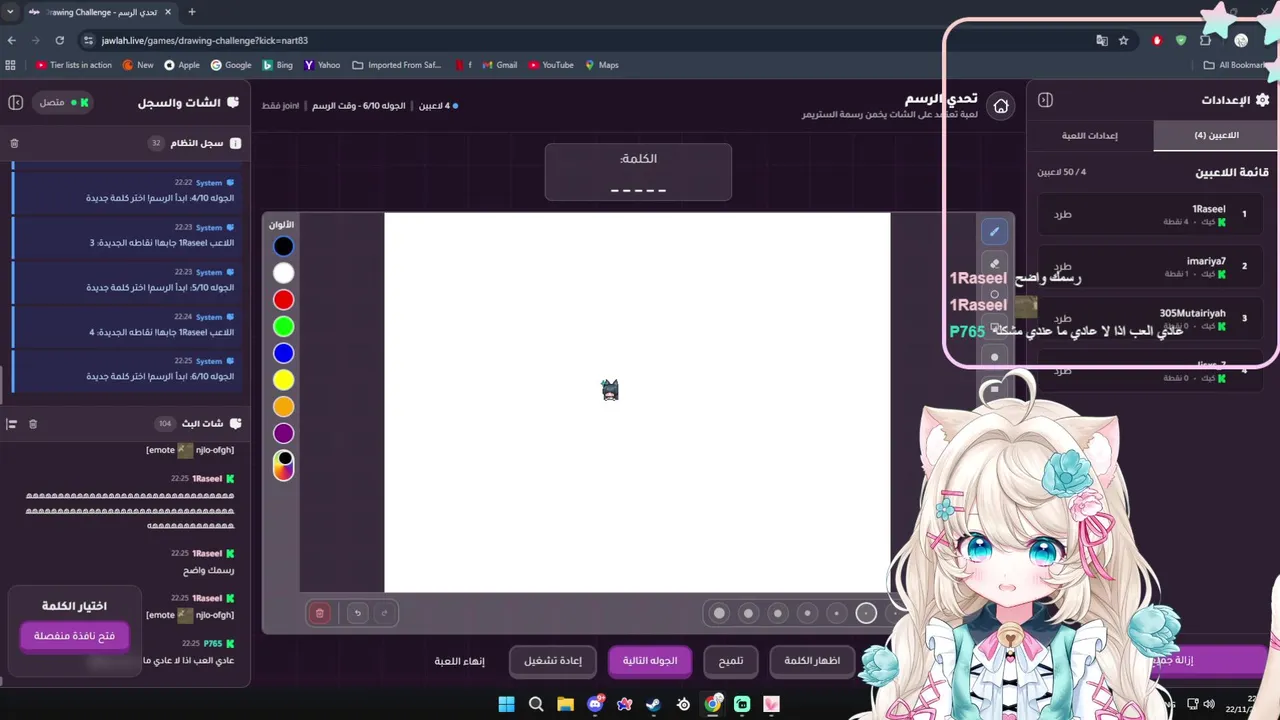Open the YouTube bookmark

[x=552, y=65]
